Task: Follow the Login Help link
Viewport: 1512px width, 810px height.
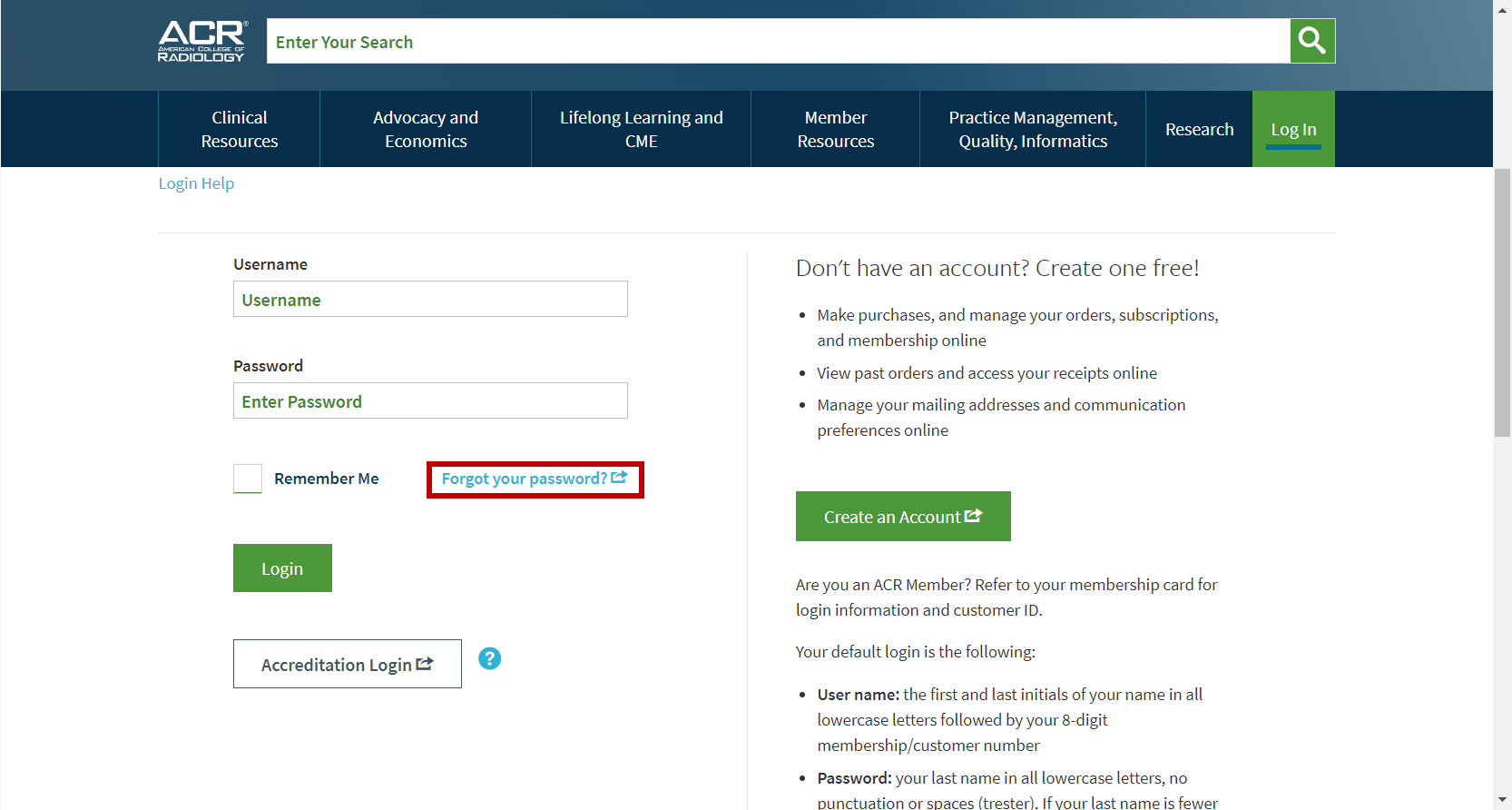Action: 196,183
